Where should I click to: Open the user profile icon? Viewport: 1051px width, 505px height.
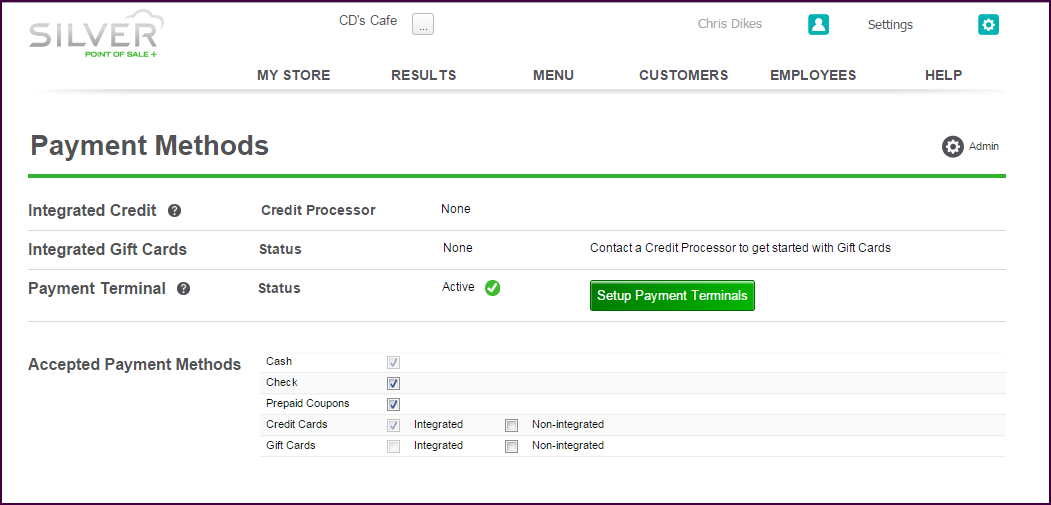[818, 25]
